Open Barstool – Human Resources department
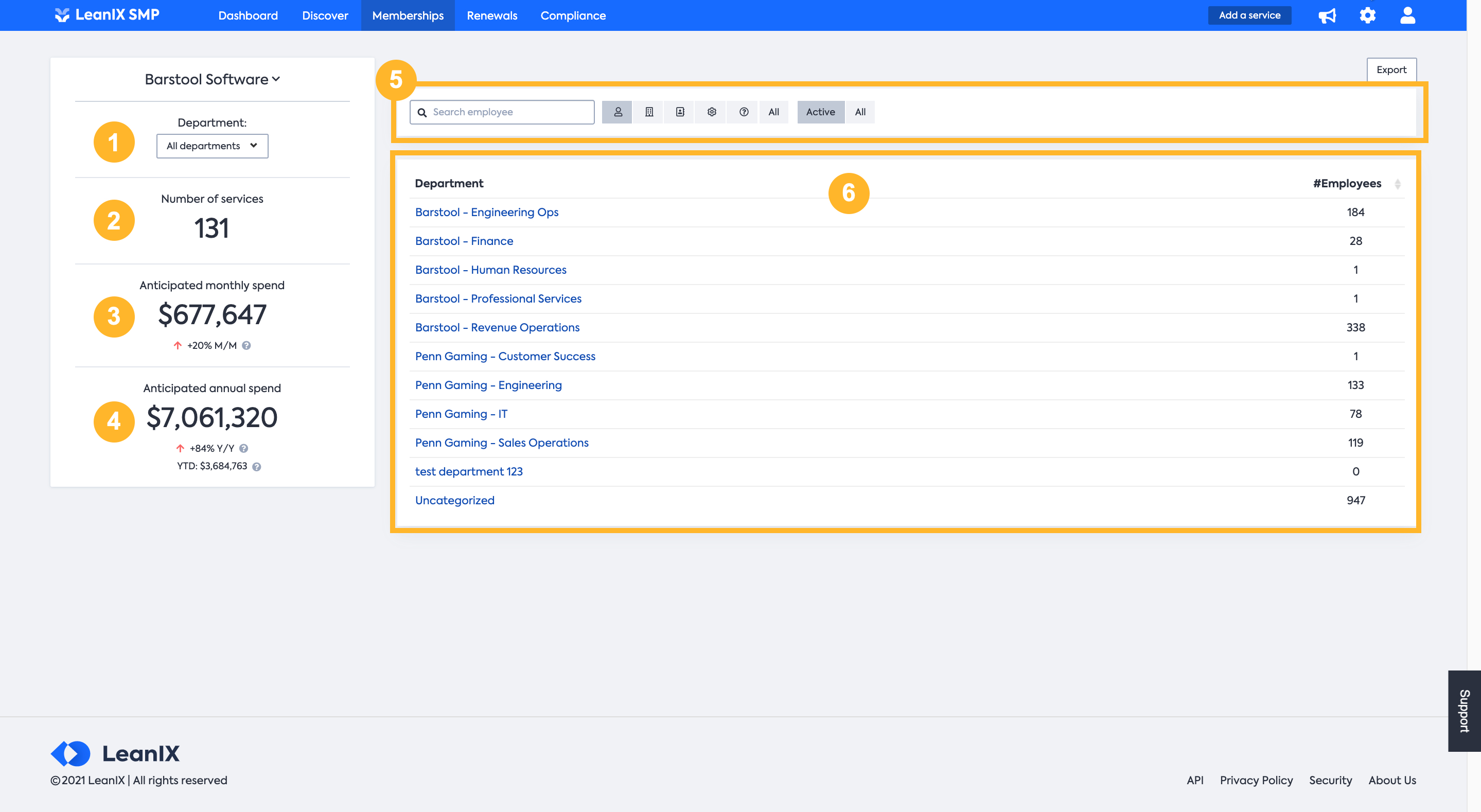Image resolution: width=1481 pixels, height=812 pixels. 490,270
